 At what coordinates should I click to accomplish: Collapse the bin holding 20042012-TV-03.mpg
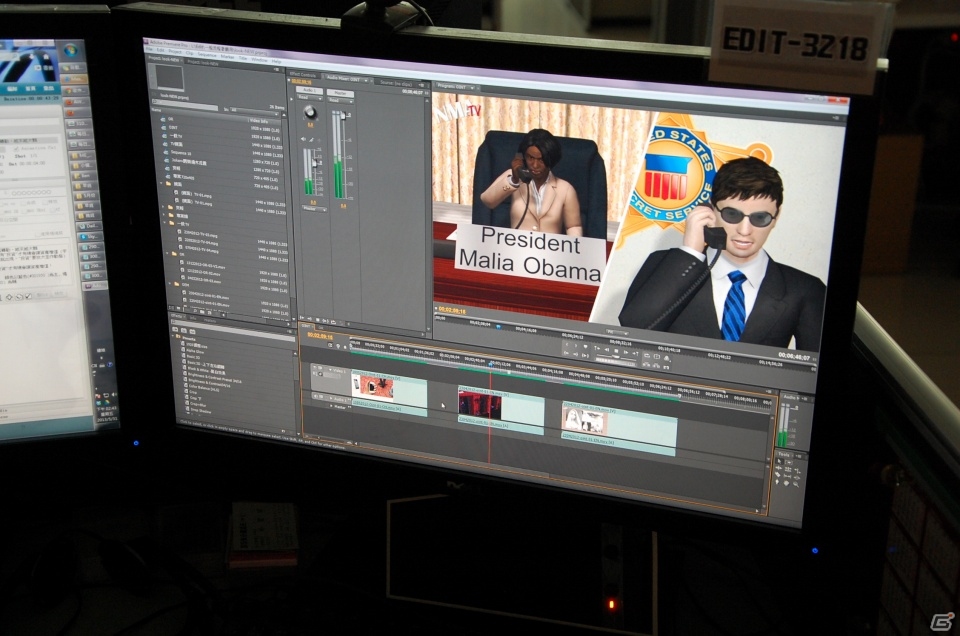click(x=165, y=223)
